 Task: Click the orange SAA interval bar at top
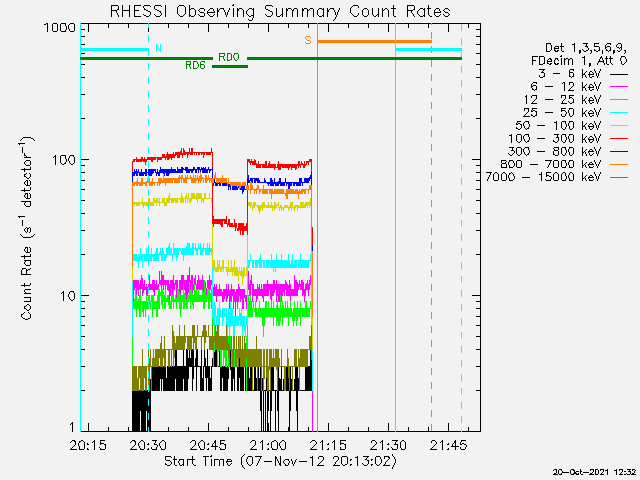pos(374,42)
